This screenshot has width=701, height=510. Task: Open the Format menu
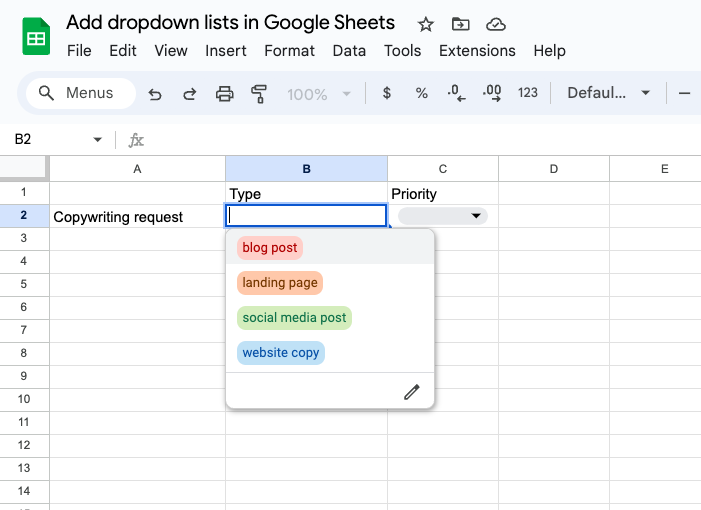pos(290,51)
